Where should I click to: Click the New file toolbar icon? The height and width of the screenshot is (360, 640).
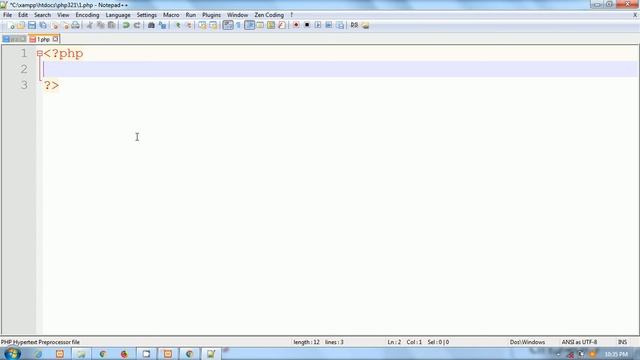coord(11,25)
